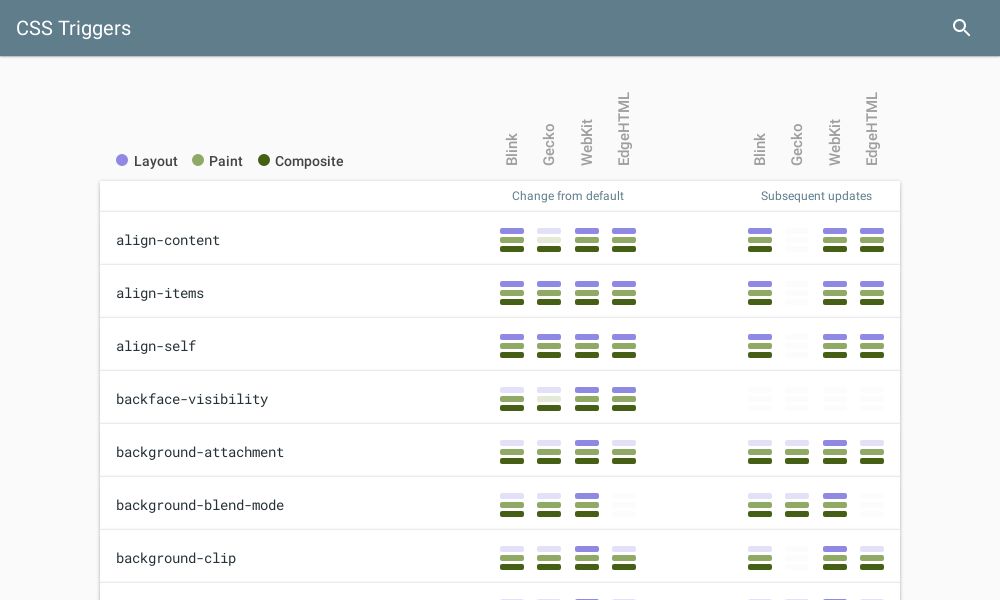The height and width of the screenshot is (600, 1000).
Task: Expand the align-content property row
Action: [168, 240]
